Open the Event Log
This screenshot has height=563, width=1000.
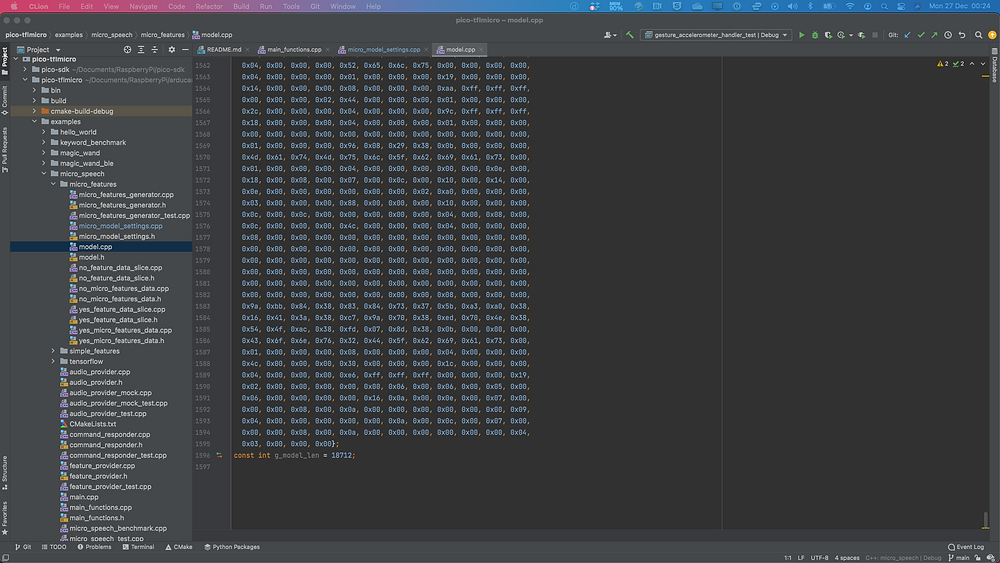click(x=966, y=547)
